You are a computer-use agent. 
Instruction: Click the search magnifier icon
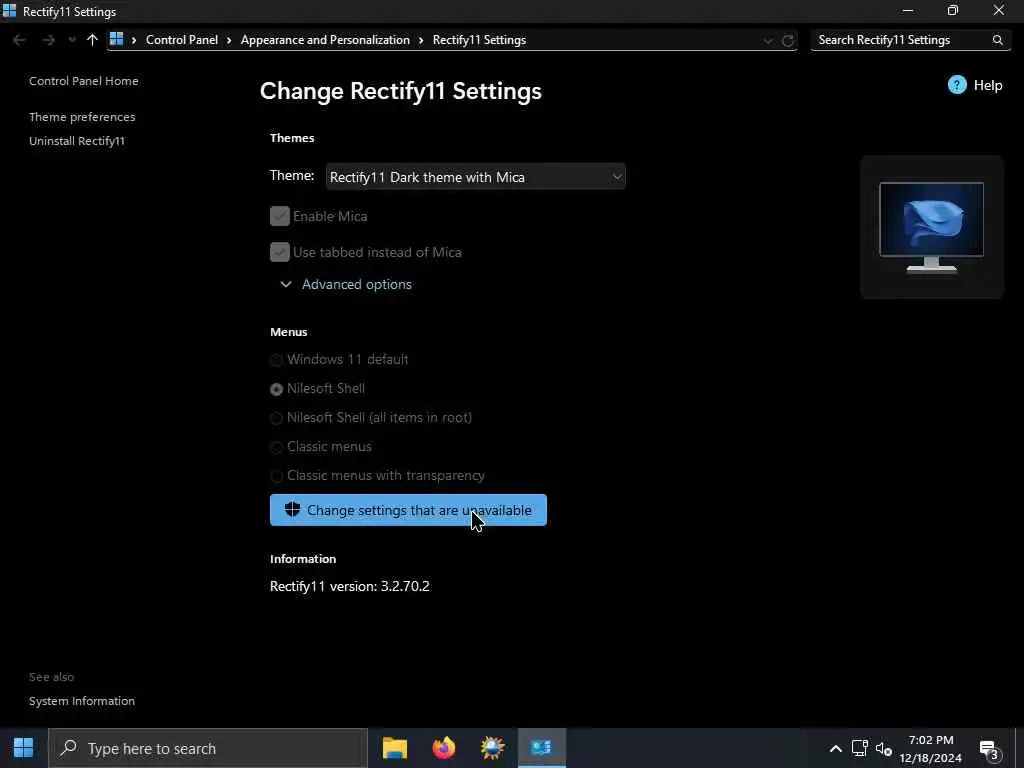[x=997, y=40]
